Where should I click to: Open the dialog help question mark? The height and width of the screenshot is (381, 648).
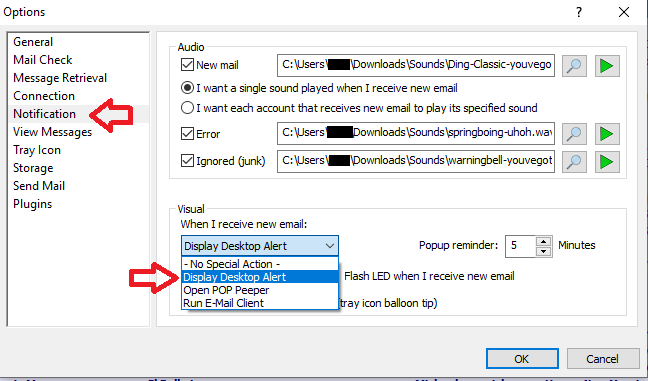click(579, 12)
